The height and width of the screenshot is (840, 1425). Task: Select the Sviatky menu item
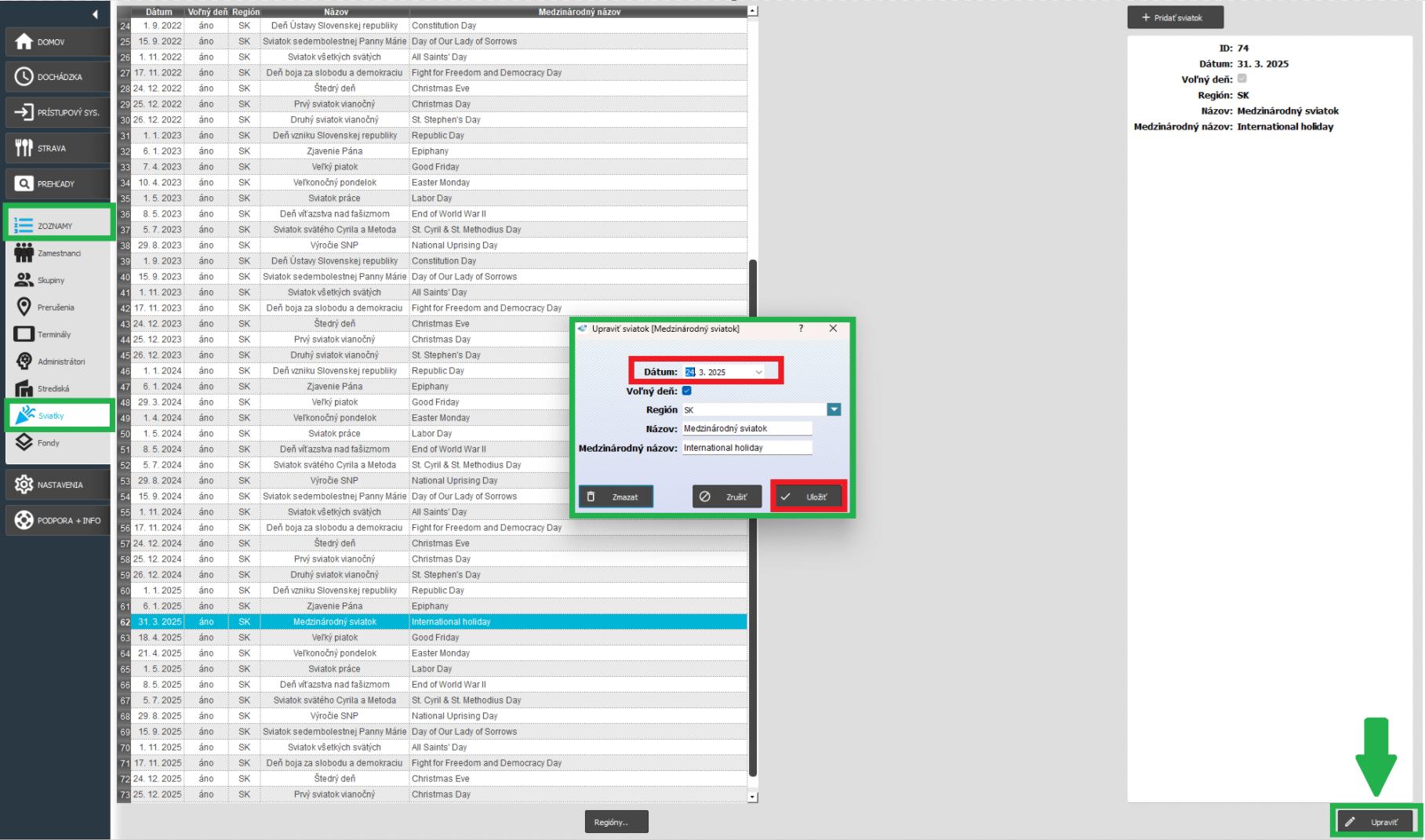click(59, 416)
